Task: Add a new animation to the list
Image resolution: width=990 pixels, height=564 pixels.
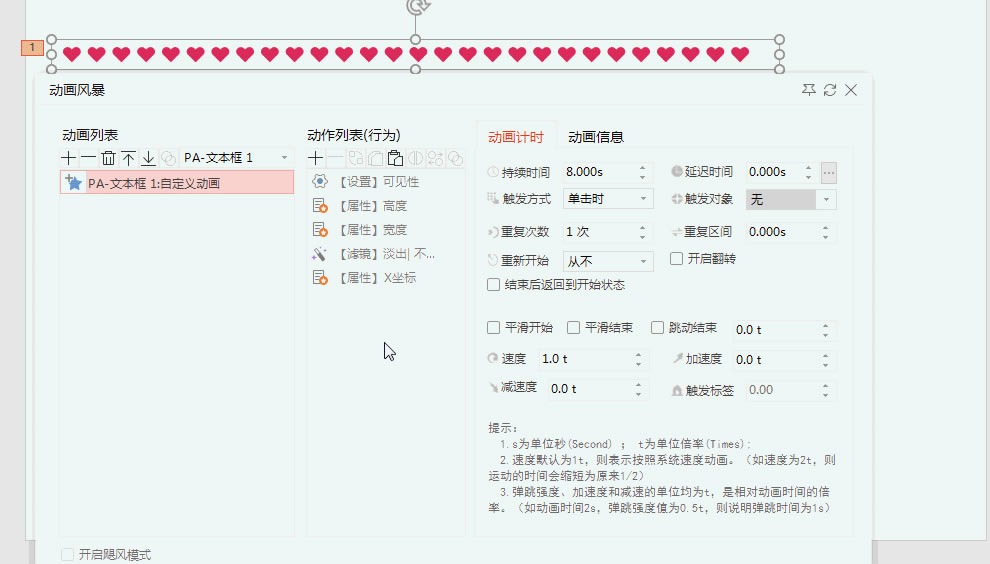Action: [68, 158]
